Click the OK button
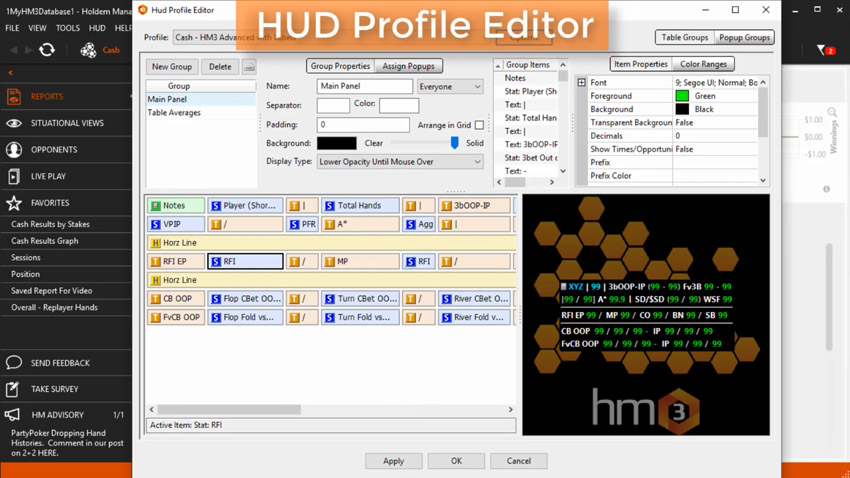 pos(456,461)
